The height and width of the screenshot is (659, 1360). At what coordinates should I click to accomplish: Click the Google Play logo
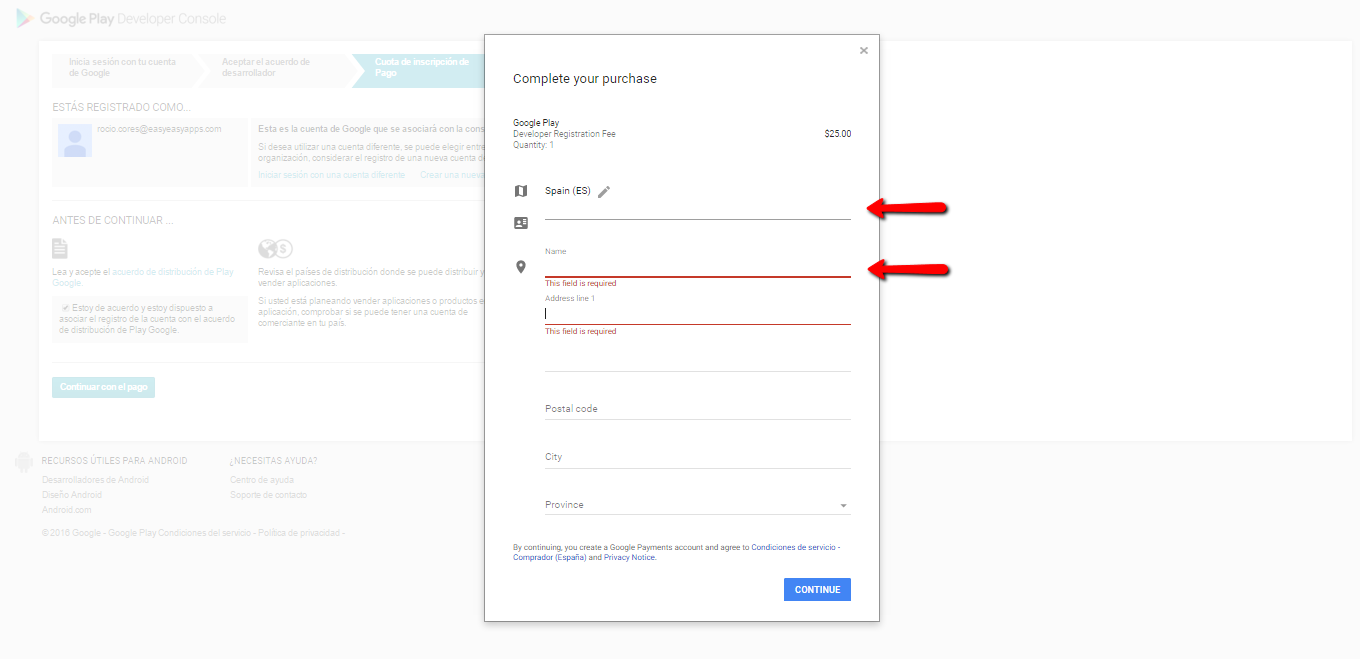(22, 17)
